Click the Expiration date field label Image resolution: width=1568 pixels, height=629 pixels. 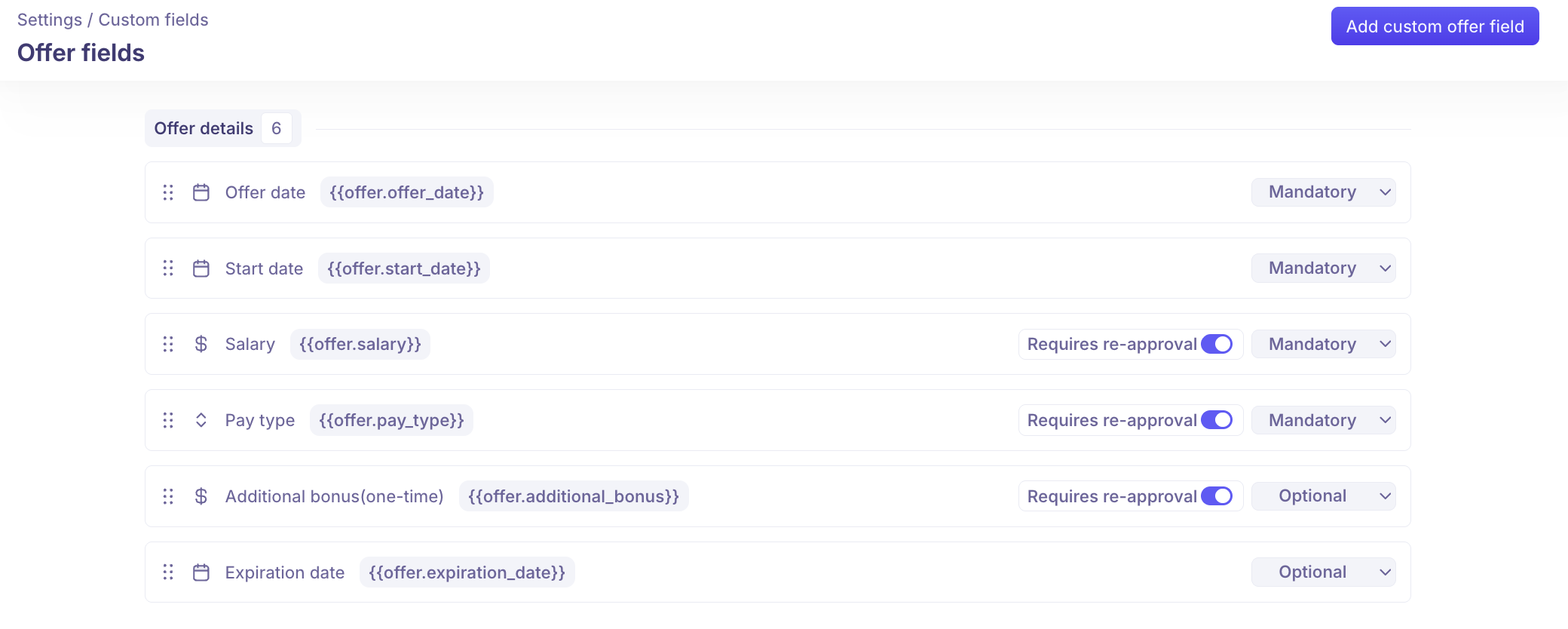click(285, 572)
